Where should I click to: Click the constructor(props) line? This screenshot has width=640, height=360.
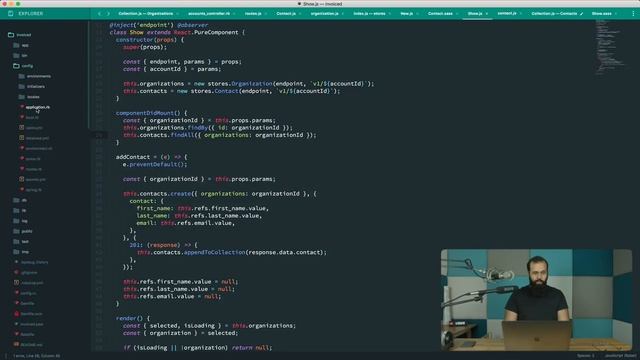coord(150,40)
